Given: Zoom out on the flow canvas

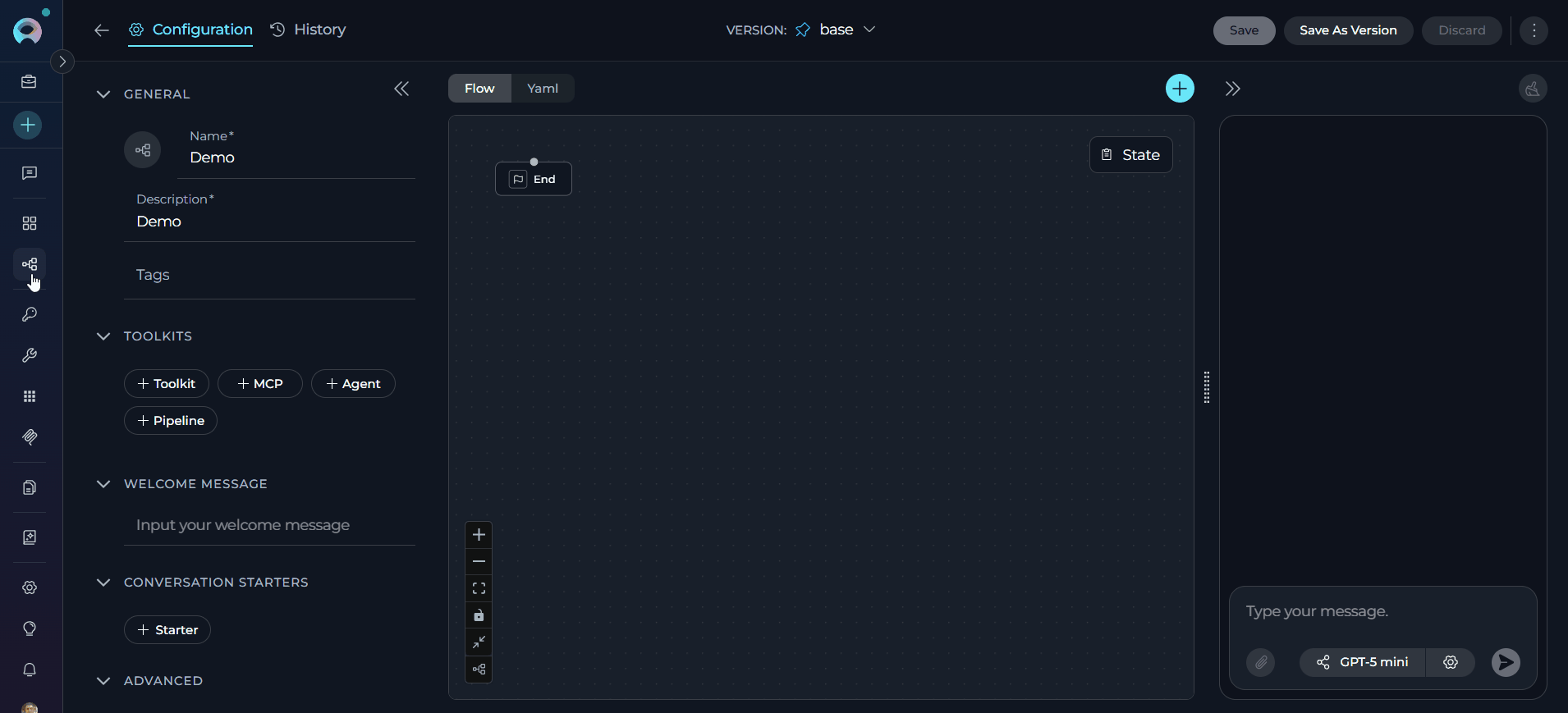Looking at the screenshot, I should click(479, 561).
